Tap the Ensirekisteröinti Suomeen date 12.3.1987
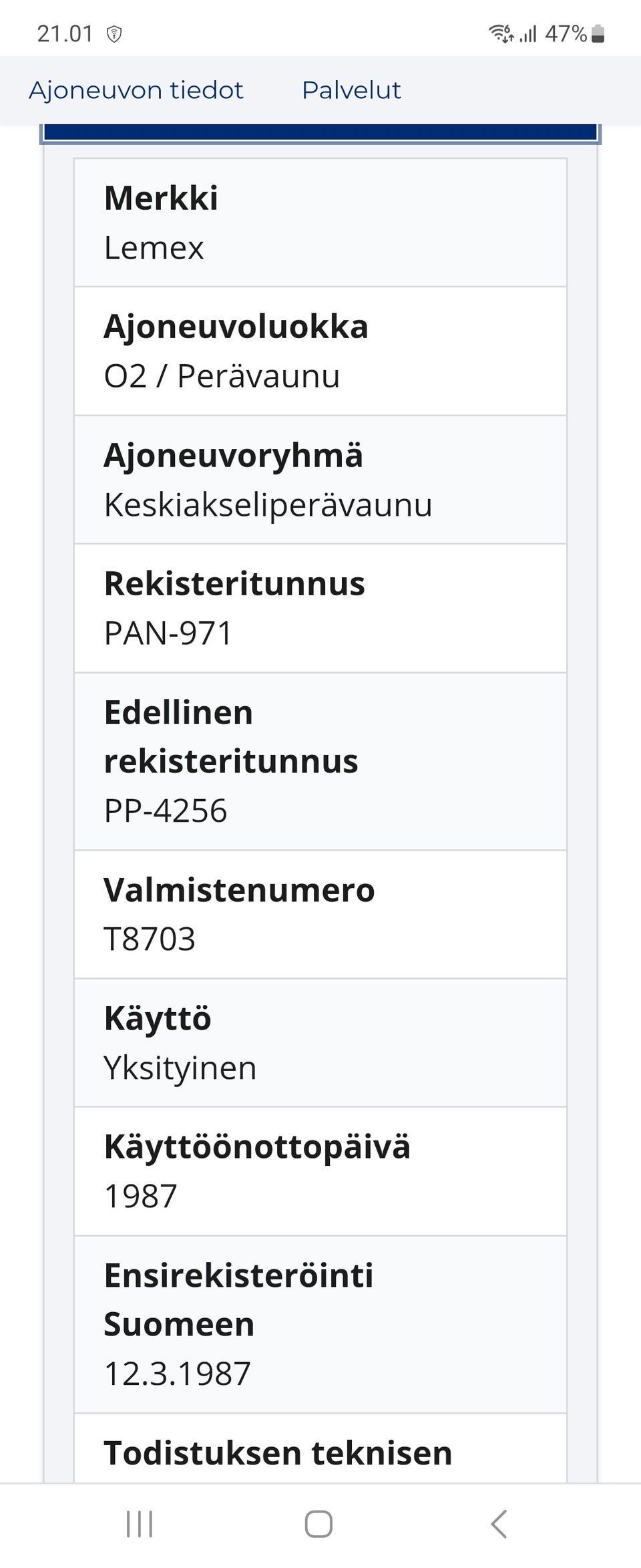The image size is (641, 1568). (x=177, y=1374)
